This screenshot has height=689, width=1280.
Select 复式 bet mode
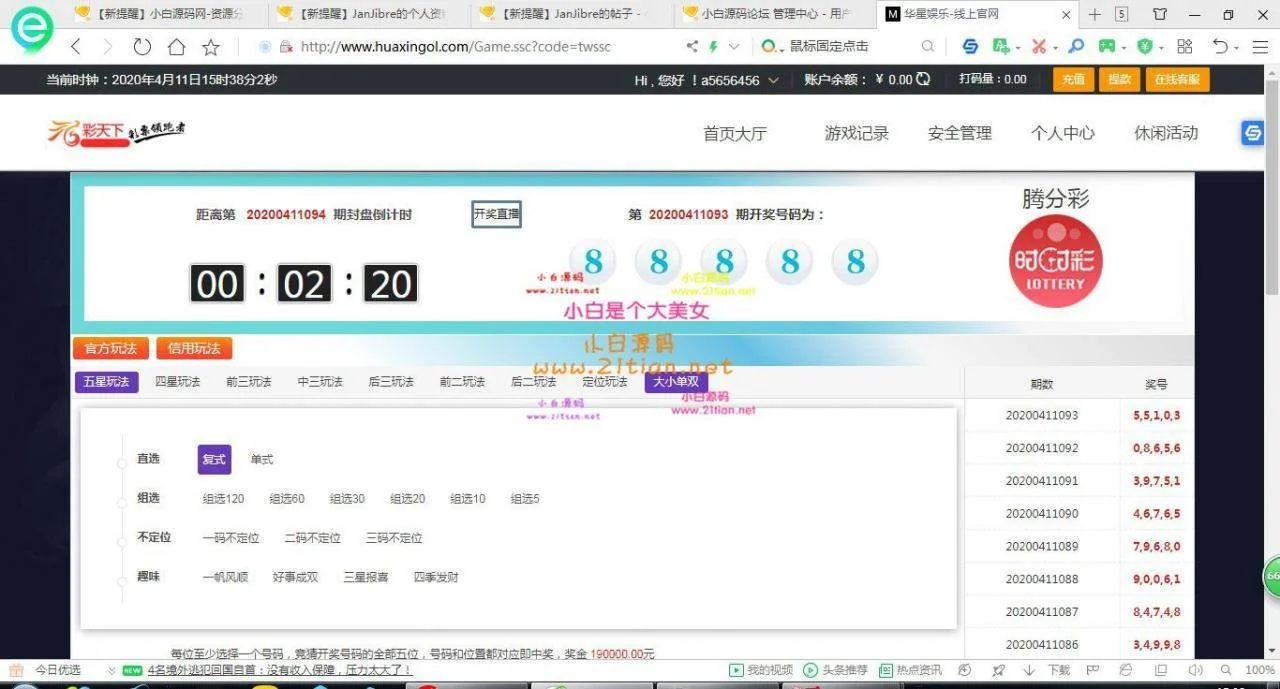pyautogui.click(x=214, y=460)
